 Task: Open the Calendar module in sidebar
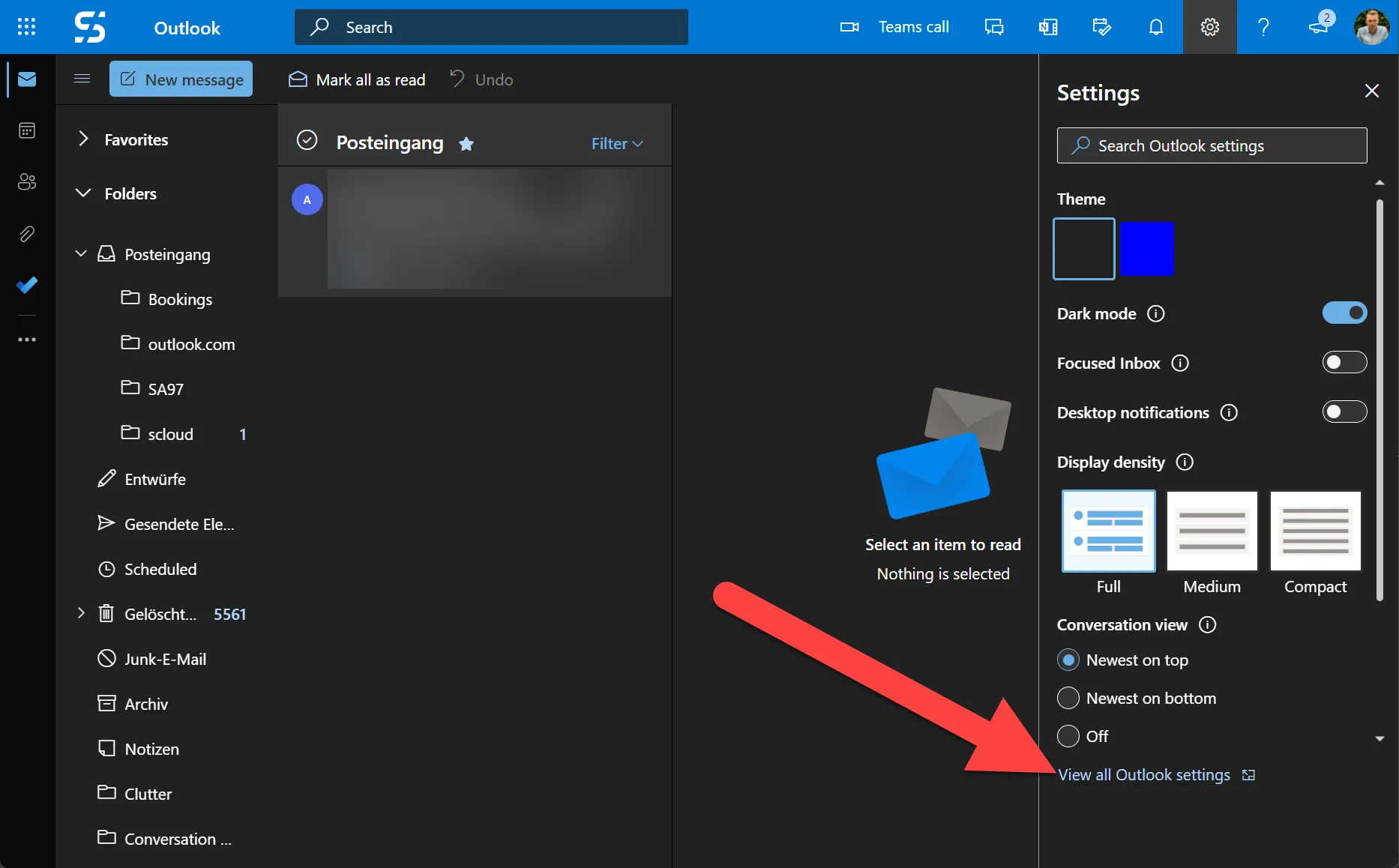[27, 131]
